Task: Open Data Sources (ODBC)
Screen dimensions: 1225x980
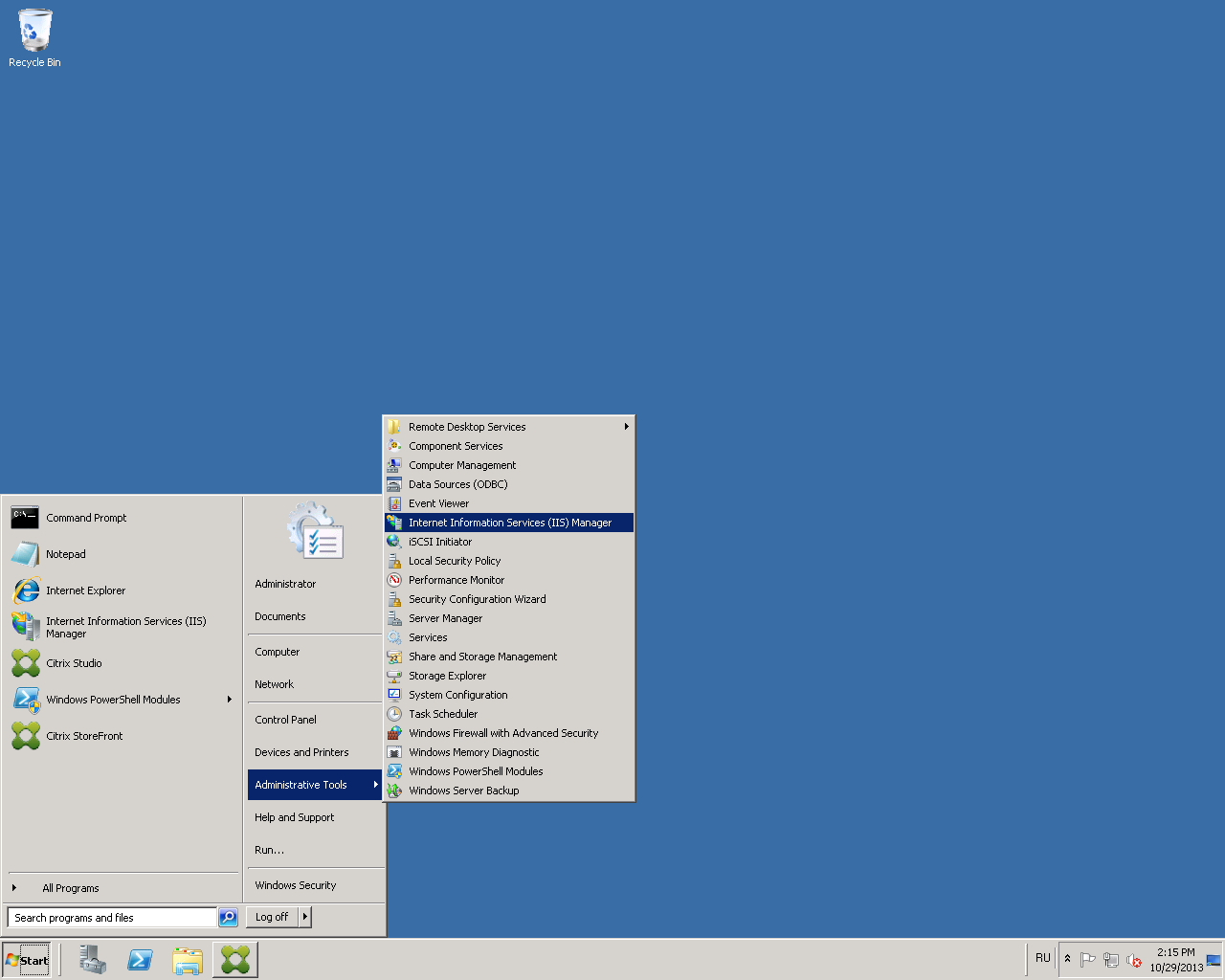Action: click(509, 484)
